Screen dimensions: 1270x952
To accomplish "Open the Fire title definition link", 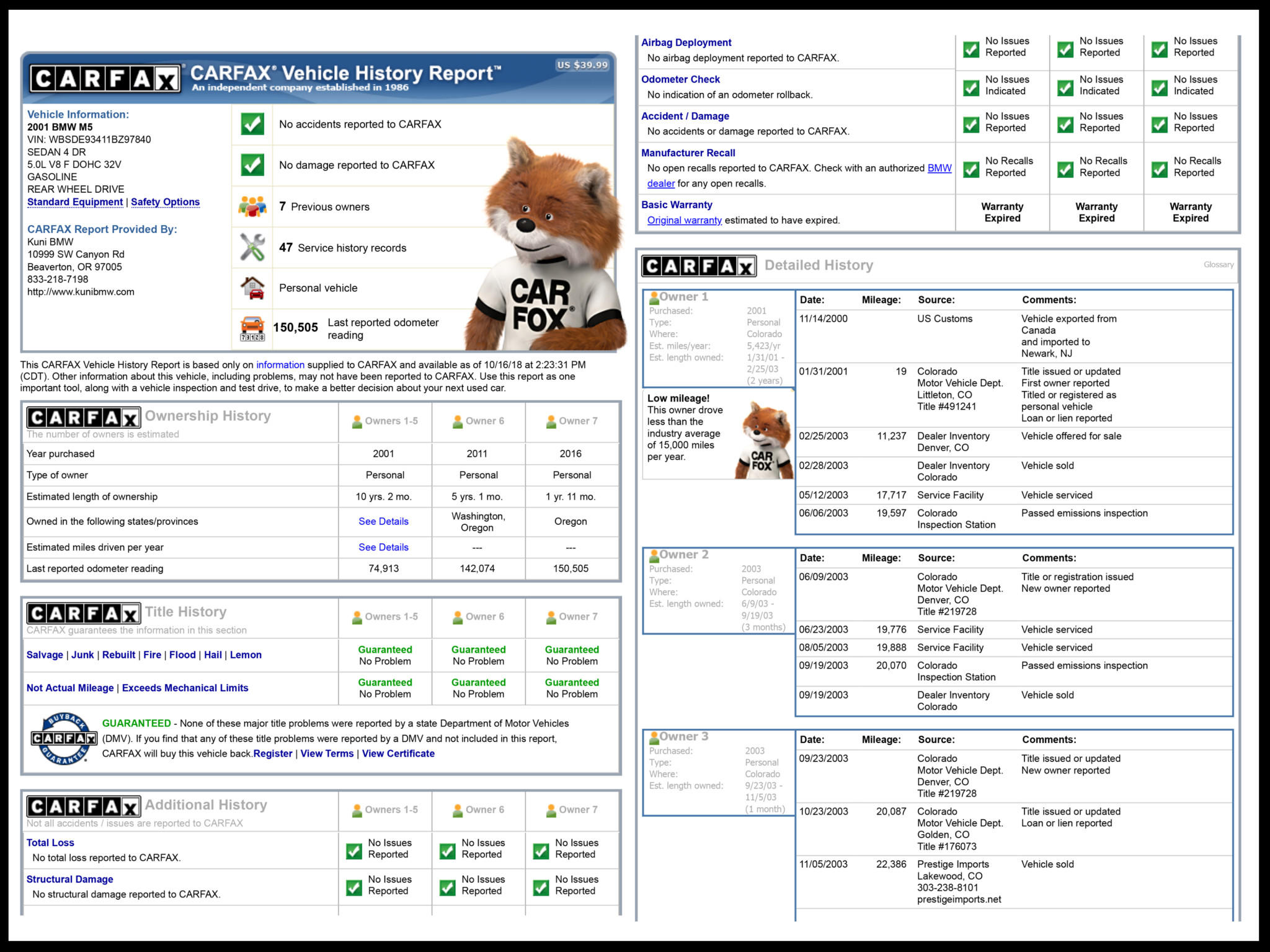I will [x=152, y=655].
